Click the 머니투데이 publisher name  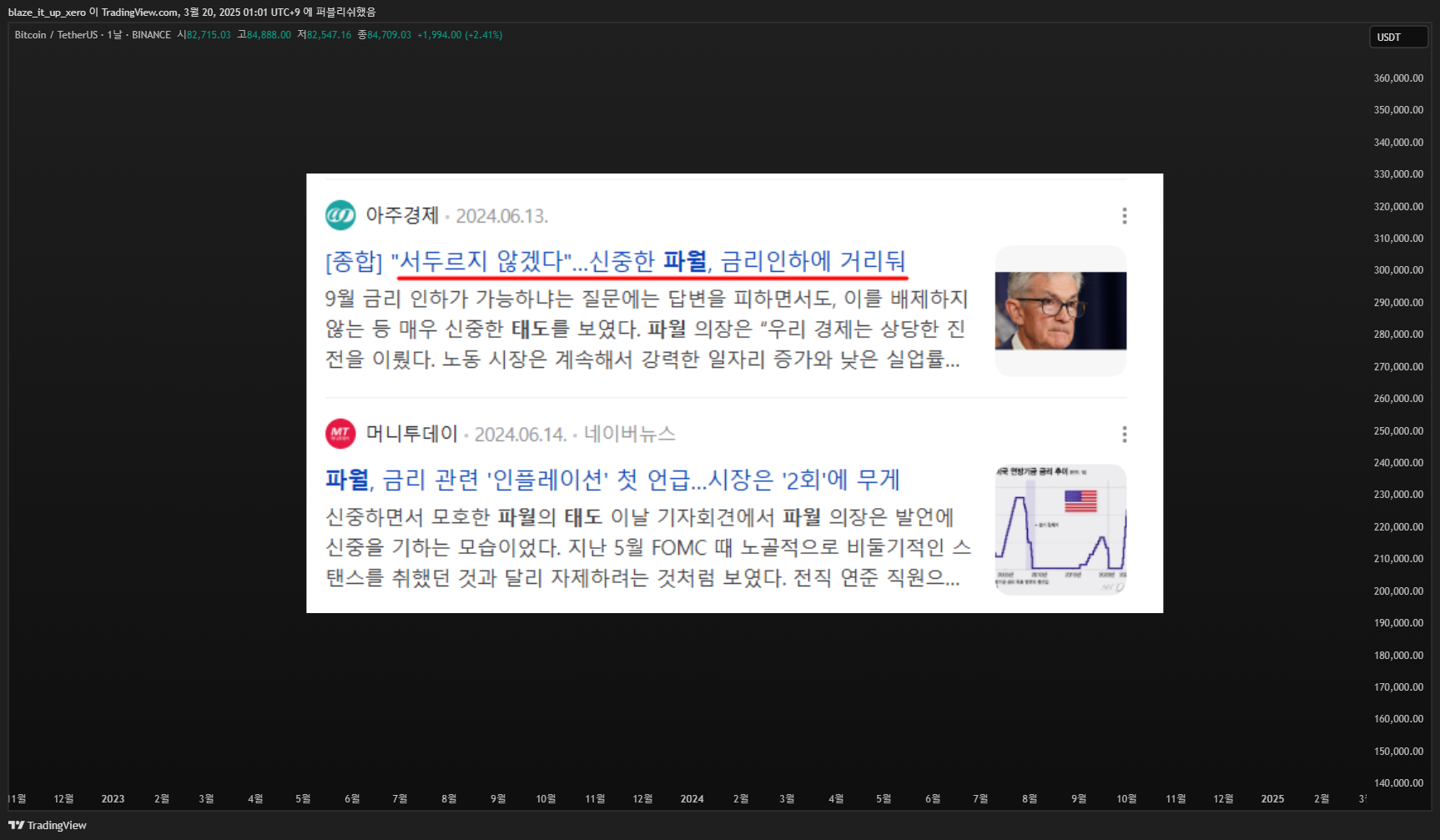(x=412, y=434)
